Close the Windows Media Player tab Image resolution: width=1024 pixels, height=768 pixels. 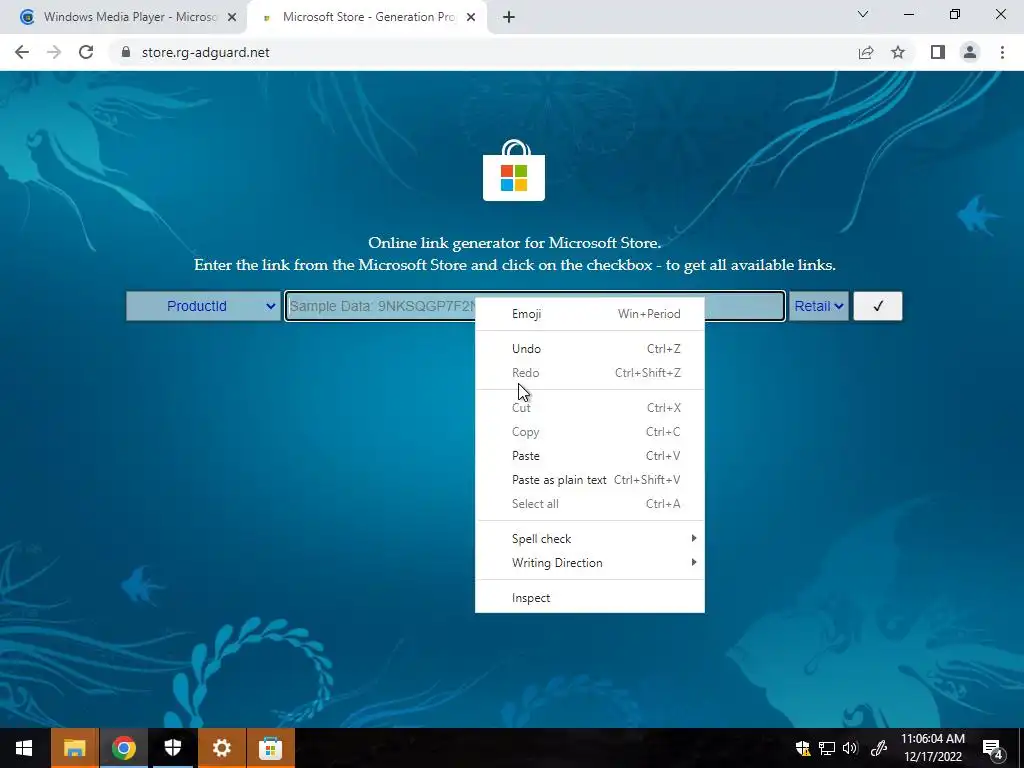232,18
